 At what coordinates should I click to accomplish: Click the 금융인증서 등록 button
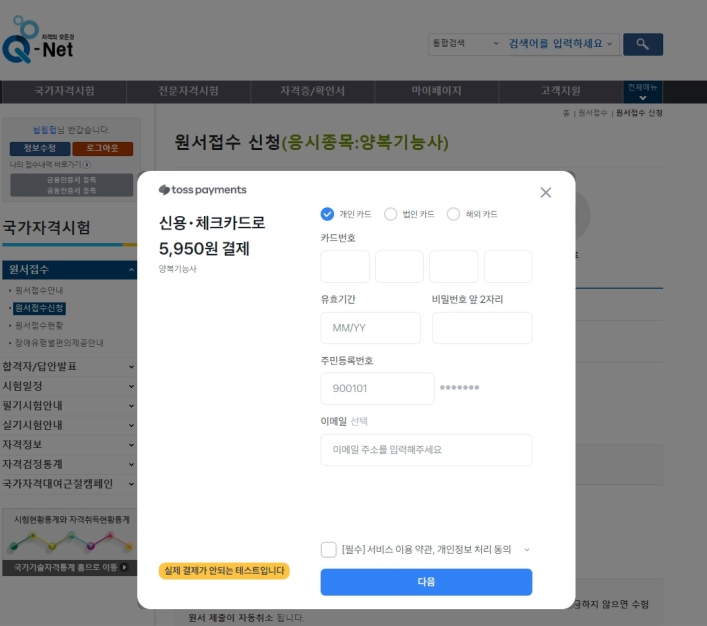pyautogui.click(x=71, y=180)
